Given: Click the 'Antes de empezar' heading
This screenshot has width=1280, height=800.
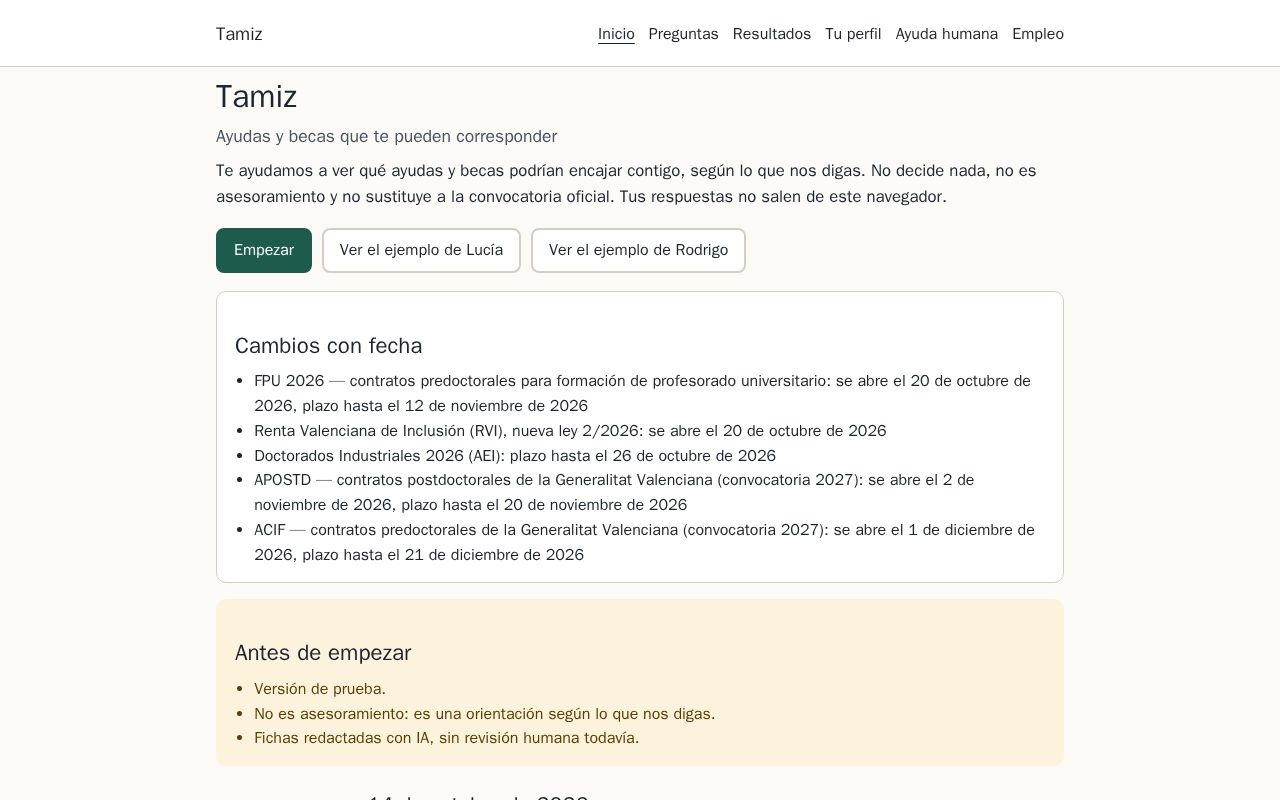Looking at the screenshot, I should point(323,653).
